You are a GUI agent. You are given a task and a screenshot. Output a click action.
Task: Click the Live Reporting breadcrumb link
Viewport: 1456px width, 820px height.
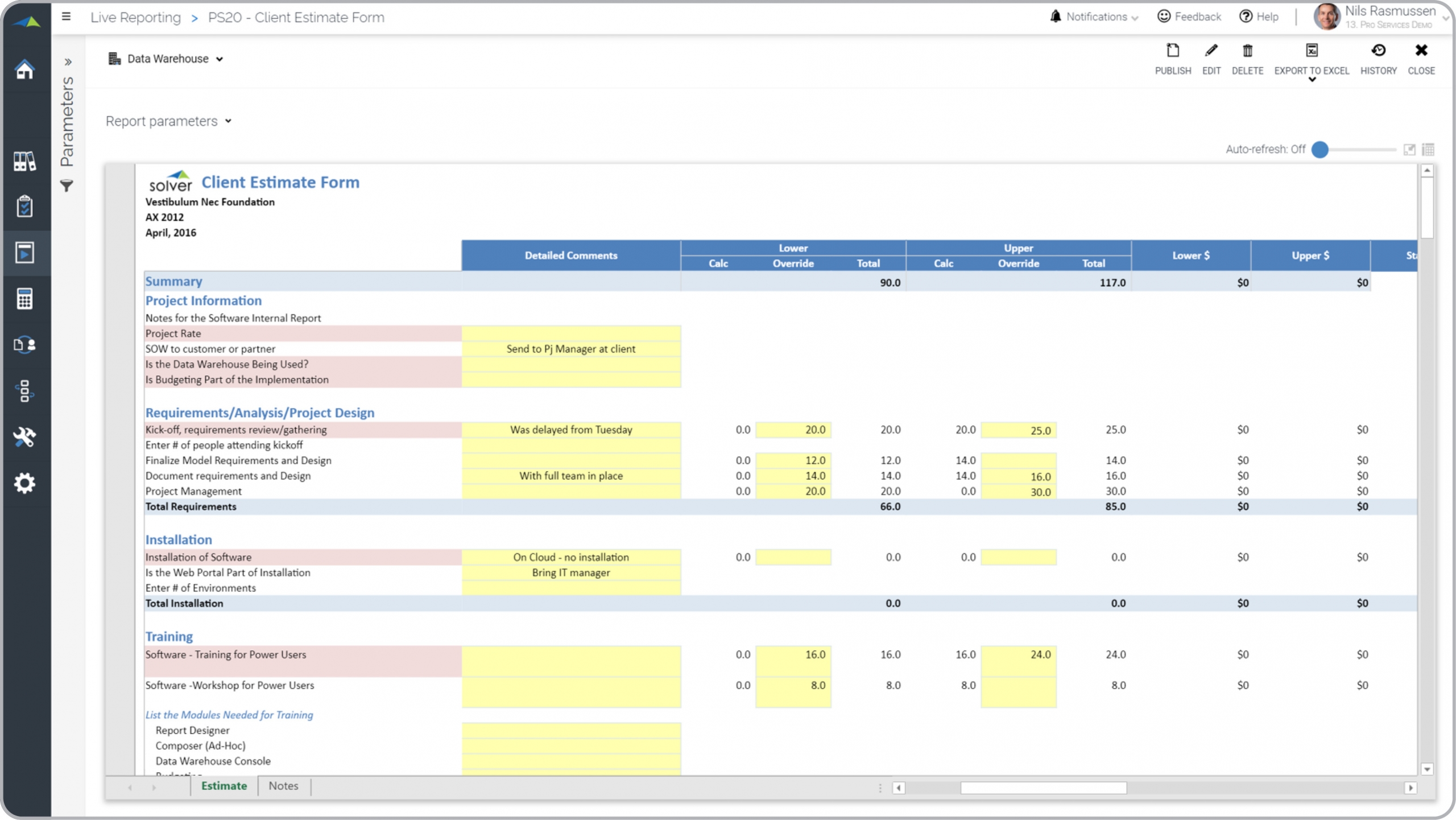coord(135,17)
